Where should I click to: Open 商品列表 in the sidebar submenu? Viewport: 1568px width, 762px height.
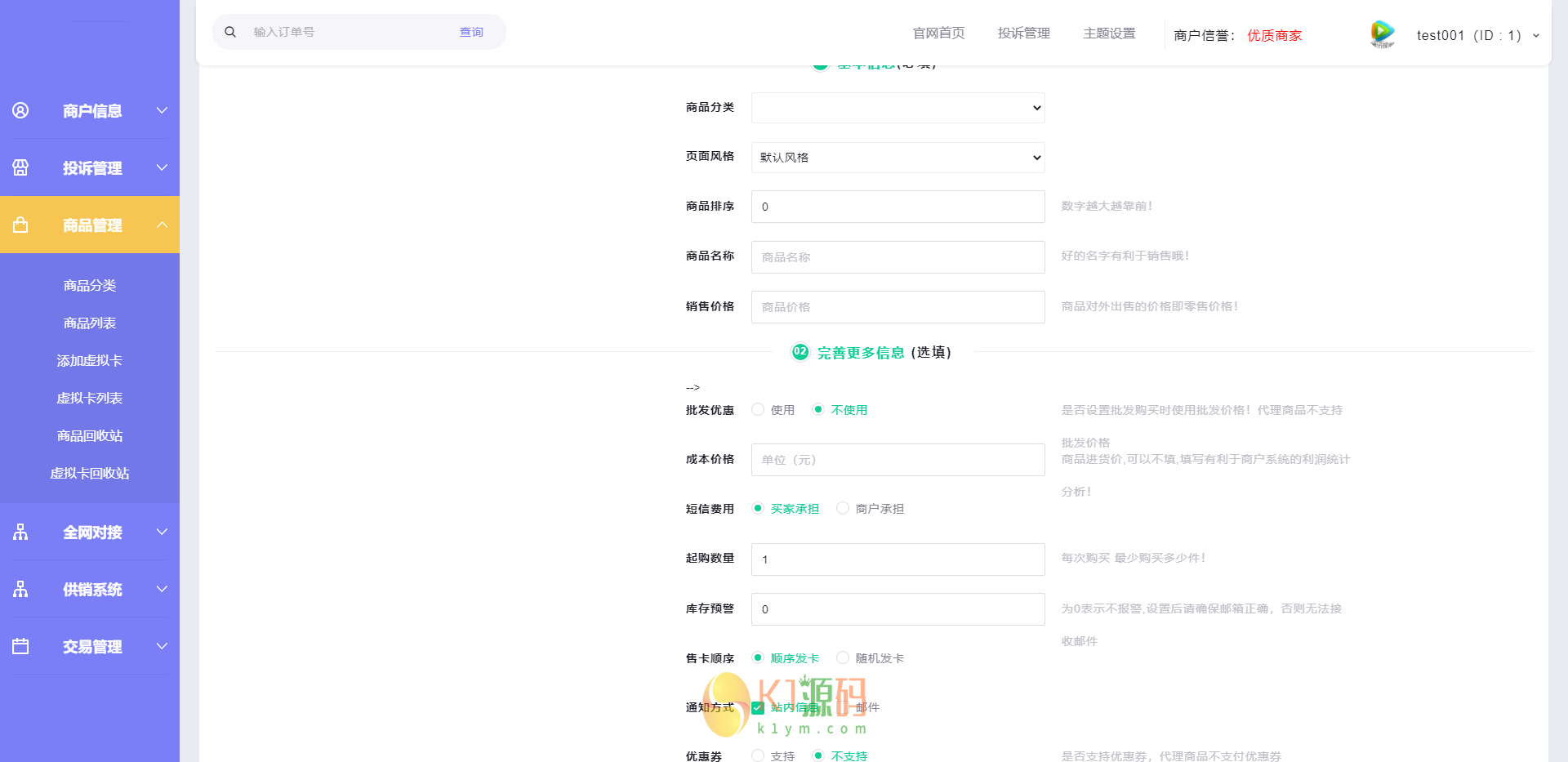tap(90, 323)
